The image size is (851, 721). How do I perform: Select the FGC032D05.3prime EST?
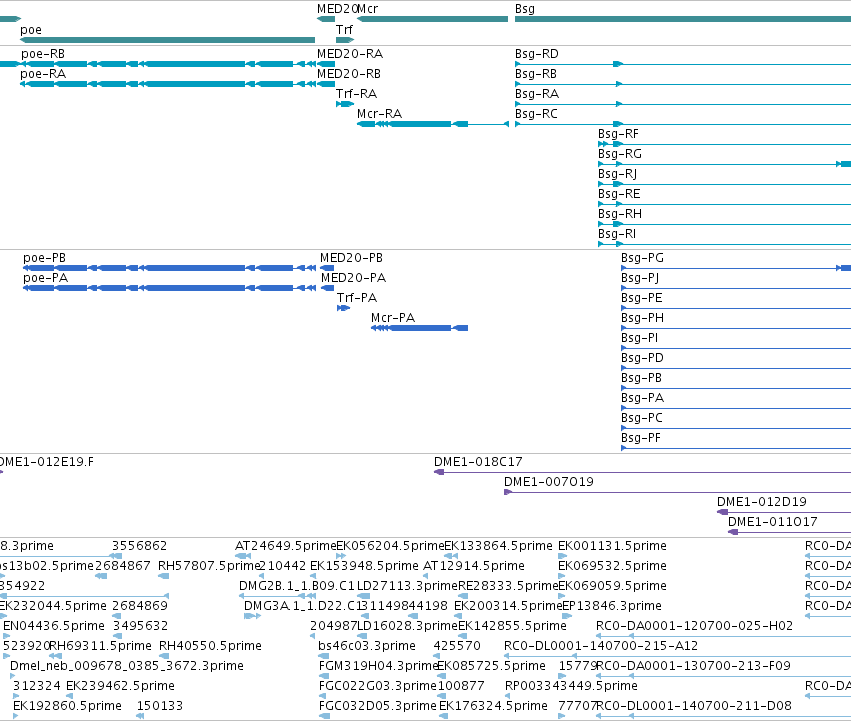coord(378,706)
